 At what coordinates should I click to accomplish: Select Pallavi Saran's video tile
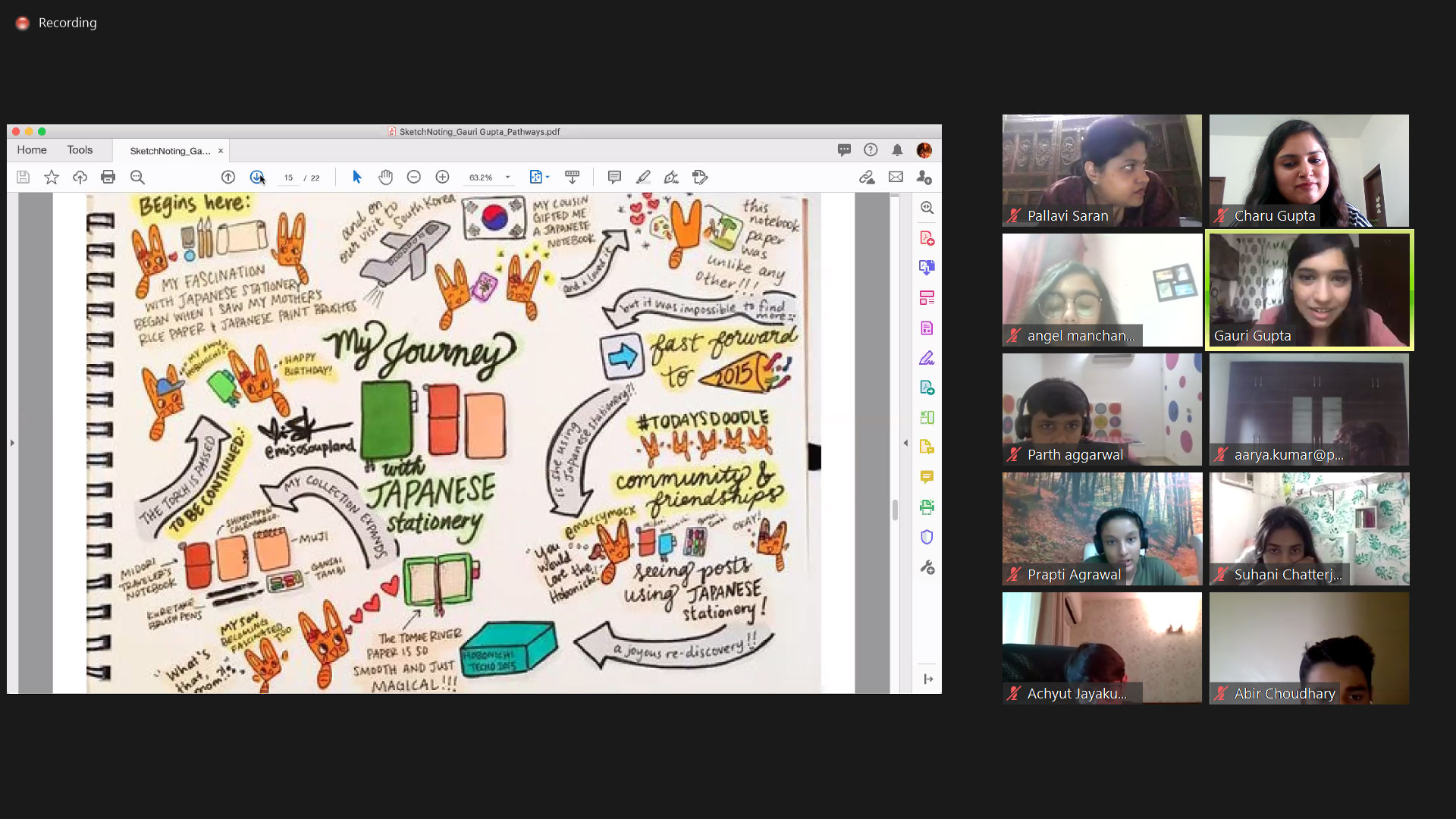(x=1102, y=171)
